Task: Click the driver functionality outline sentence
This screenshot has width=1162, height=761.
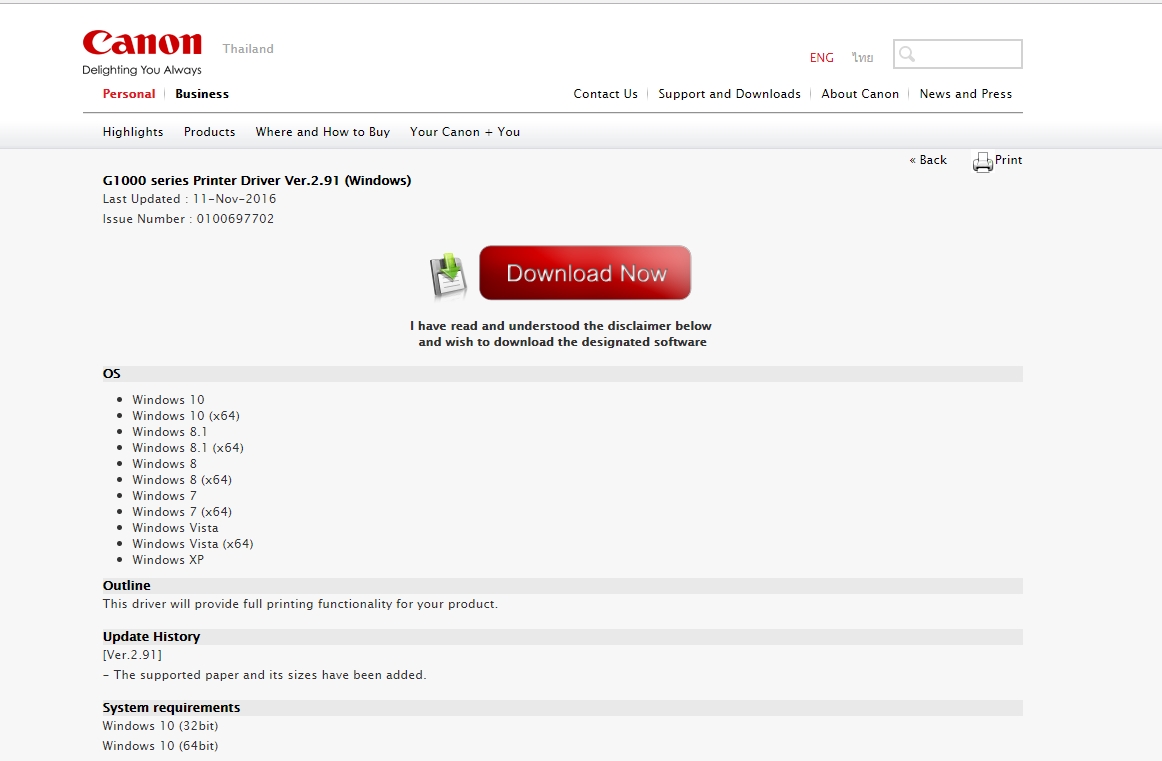Action: [x=300, y=605]
